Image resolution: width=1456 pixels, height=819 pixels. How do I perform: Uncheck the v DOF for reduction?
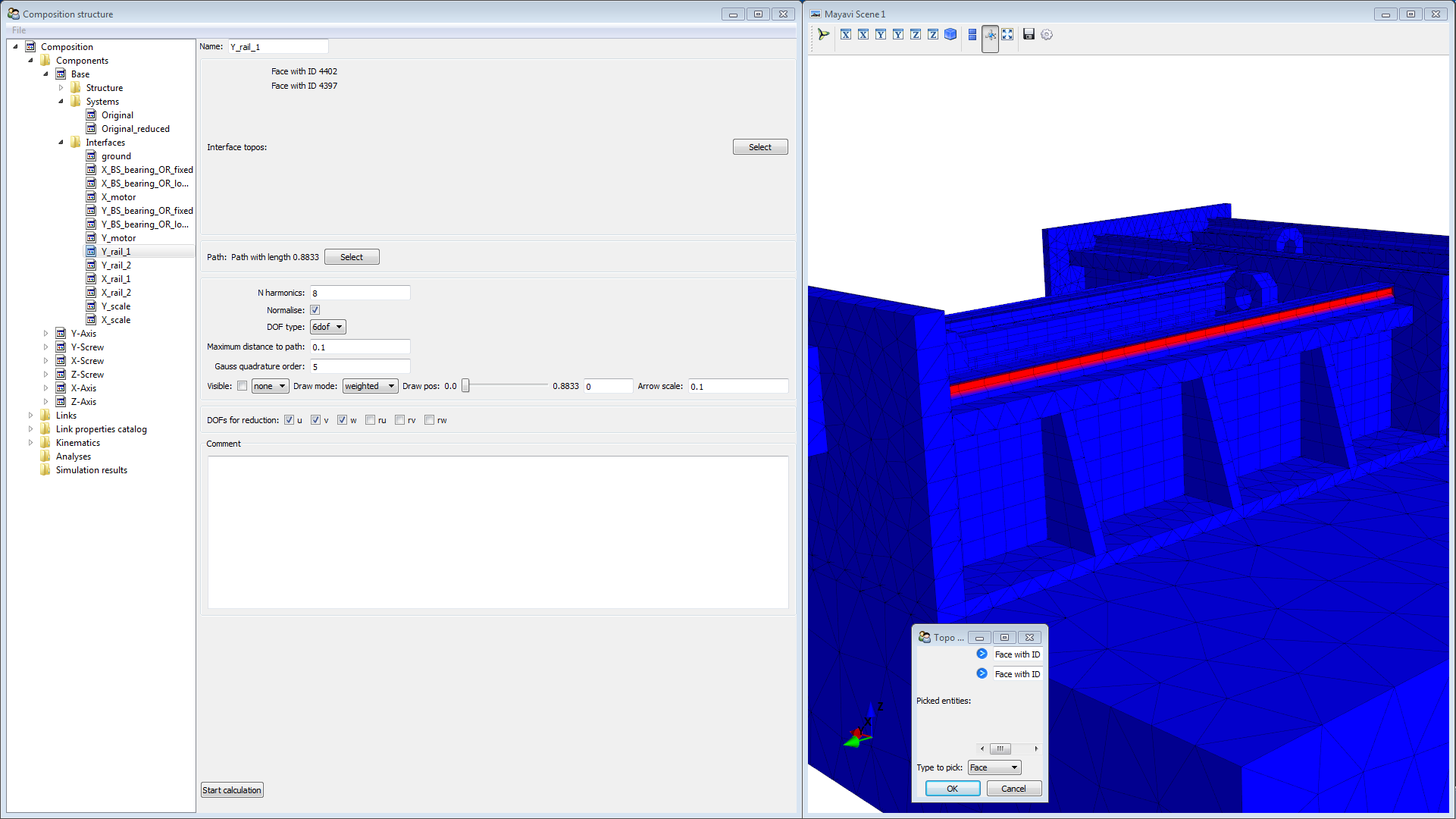pos(315,420)
